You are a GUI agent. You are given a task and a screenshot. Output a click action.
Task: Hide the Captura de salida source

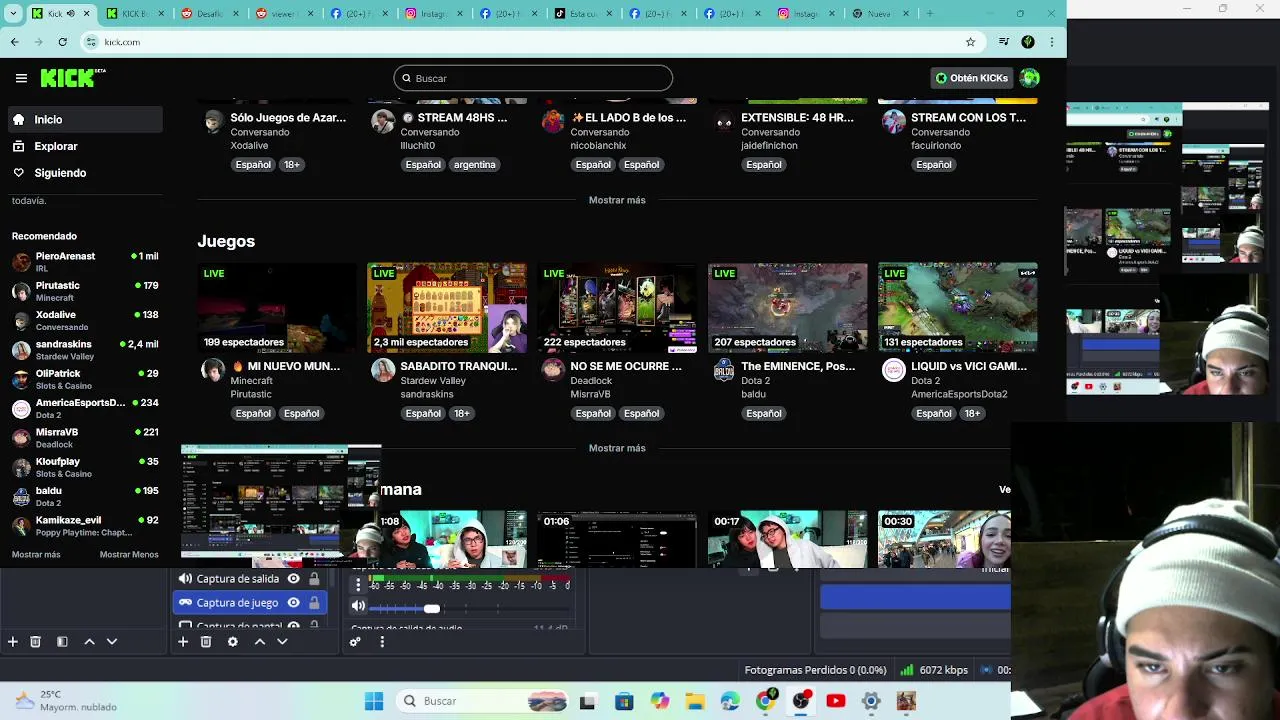tap(293, 579)
